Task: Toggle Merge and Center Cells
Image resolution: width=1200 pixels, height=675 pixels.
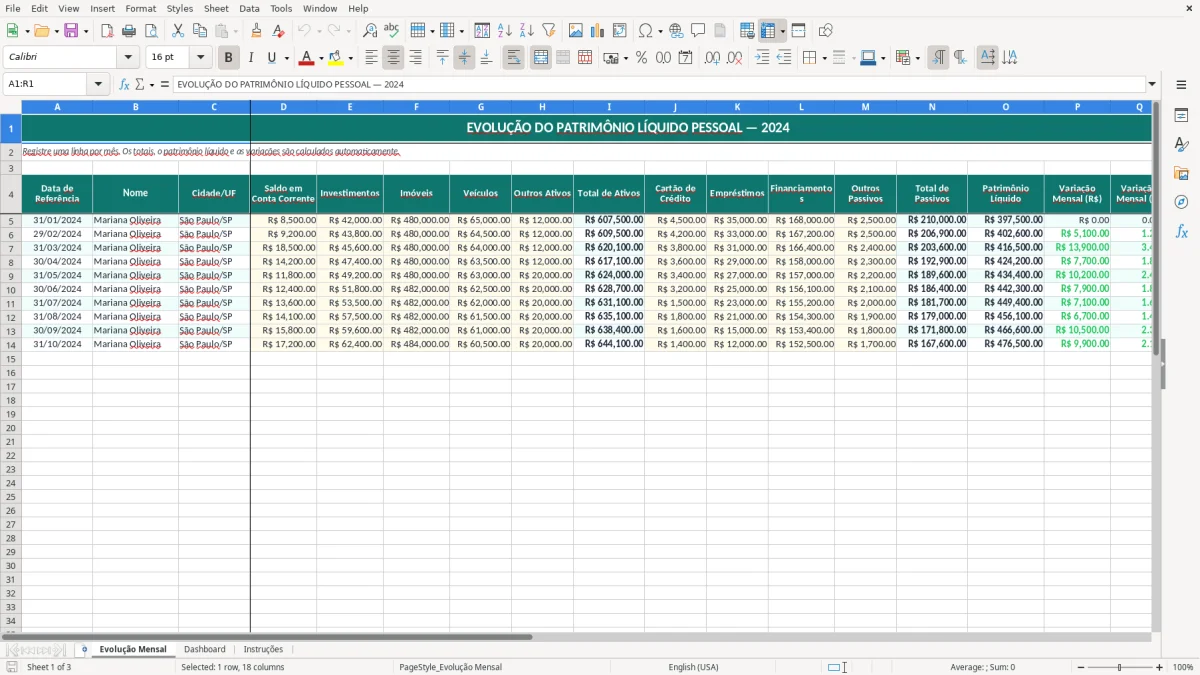Action: (x=541, y=58)
